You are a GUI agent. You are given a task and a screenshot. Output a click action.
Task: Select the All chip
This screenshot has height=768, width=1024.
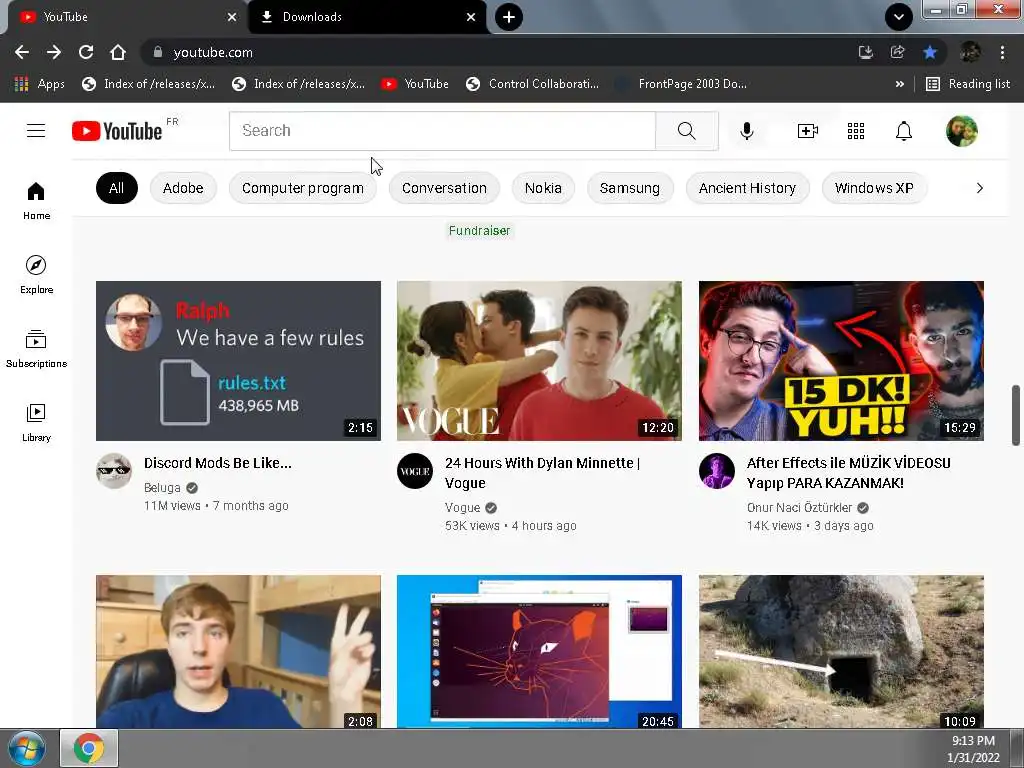116,188
